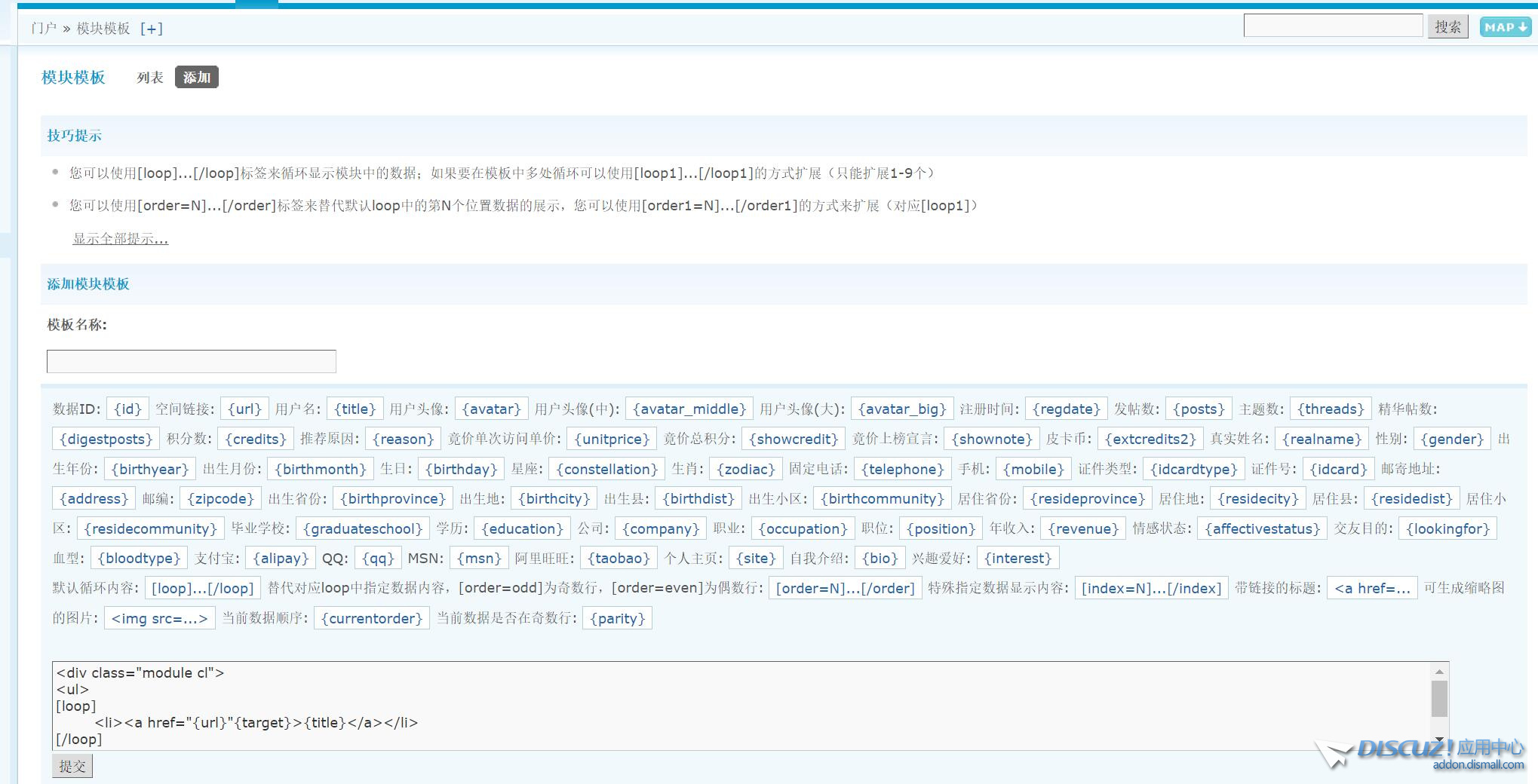1538x784 pixels.
Task: Insert the {extcredits2} tag
Action: point(1150,439)
